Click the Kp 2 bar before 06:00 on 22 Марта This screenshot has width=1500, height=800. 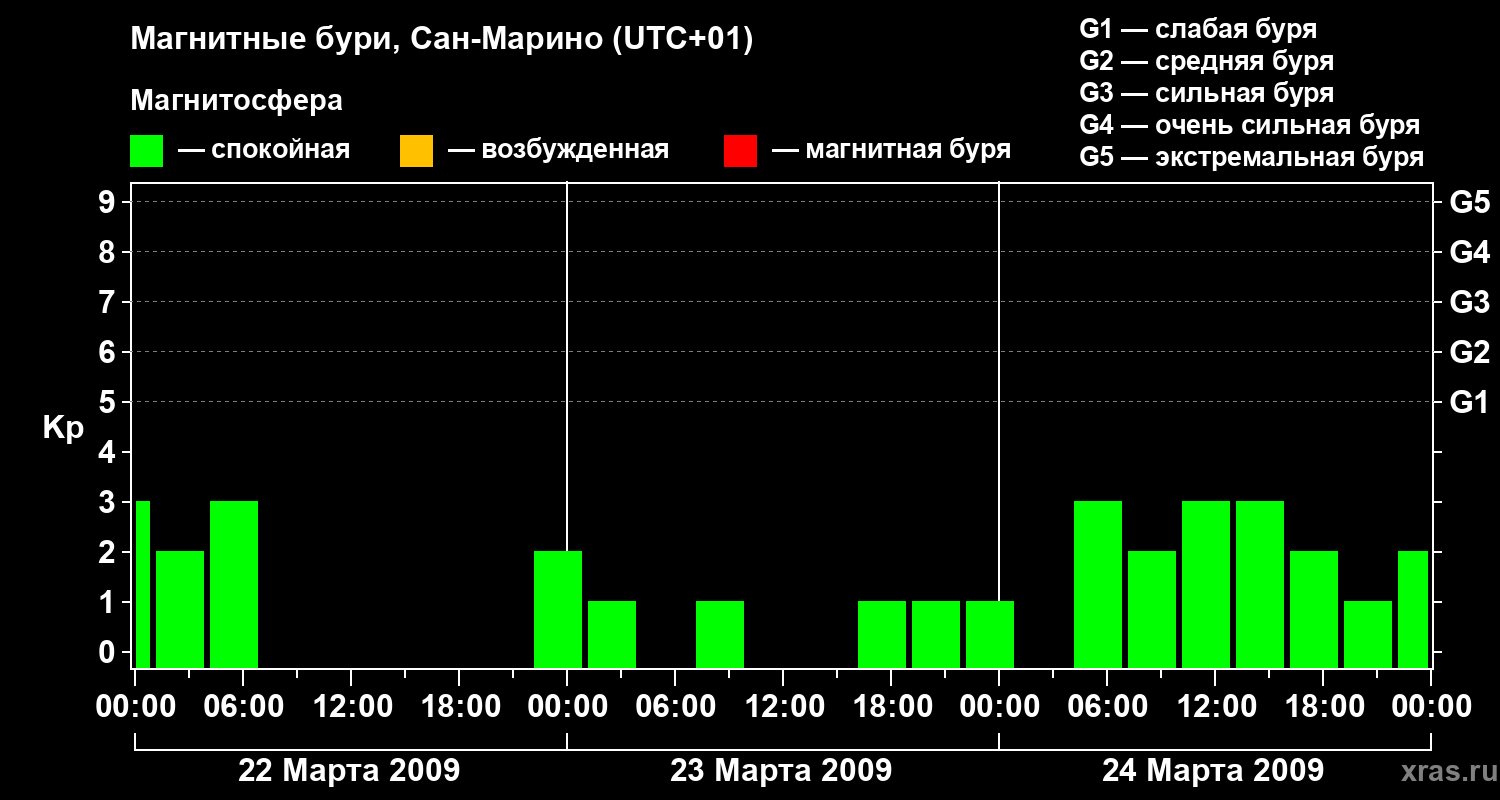[x=180, y=609]
